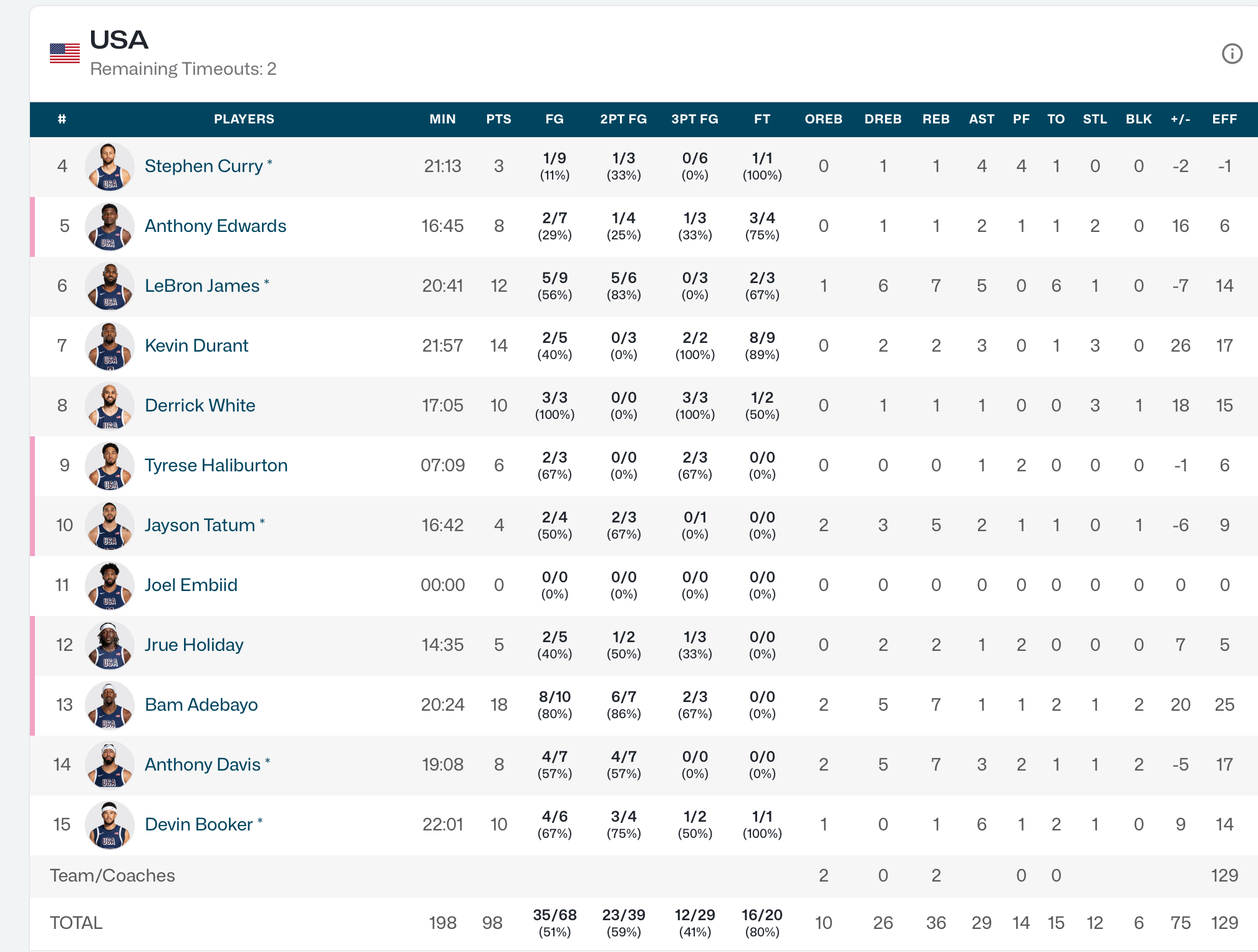Open Derrick White's player link
Viewport: 1258px width, 952px height.
[x=200, y=405]
